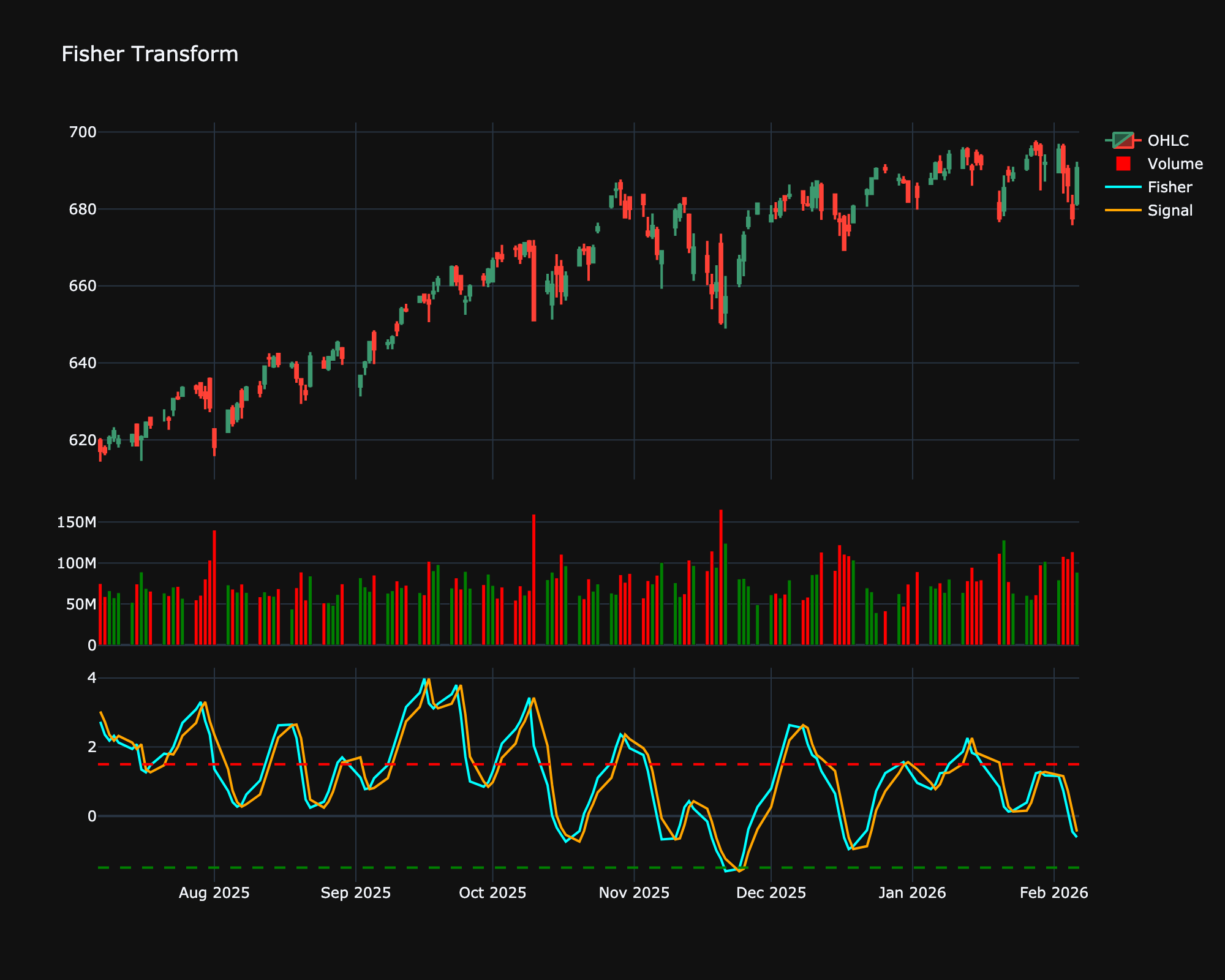Click the Oct 2025 x-axis label

(492, 893)
